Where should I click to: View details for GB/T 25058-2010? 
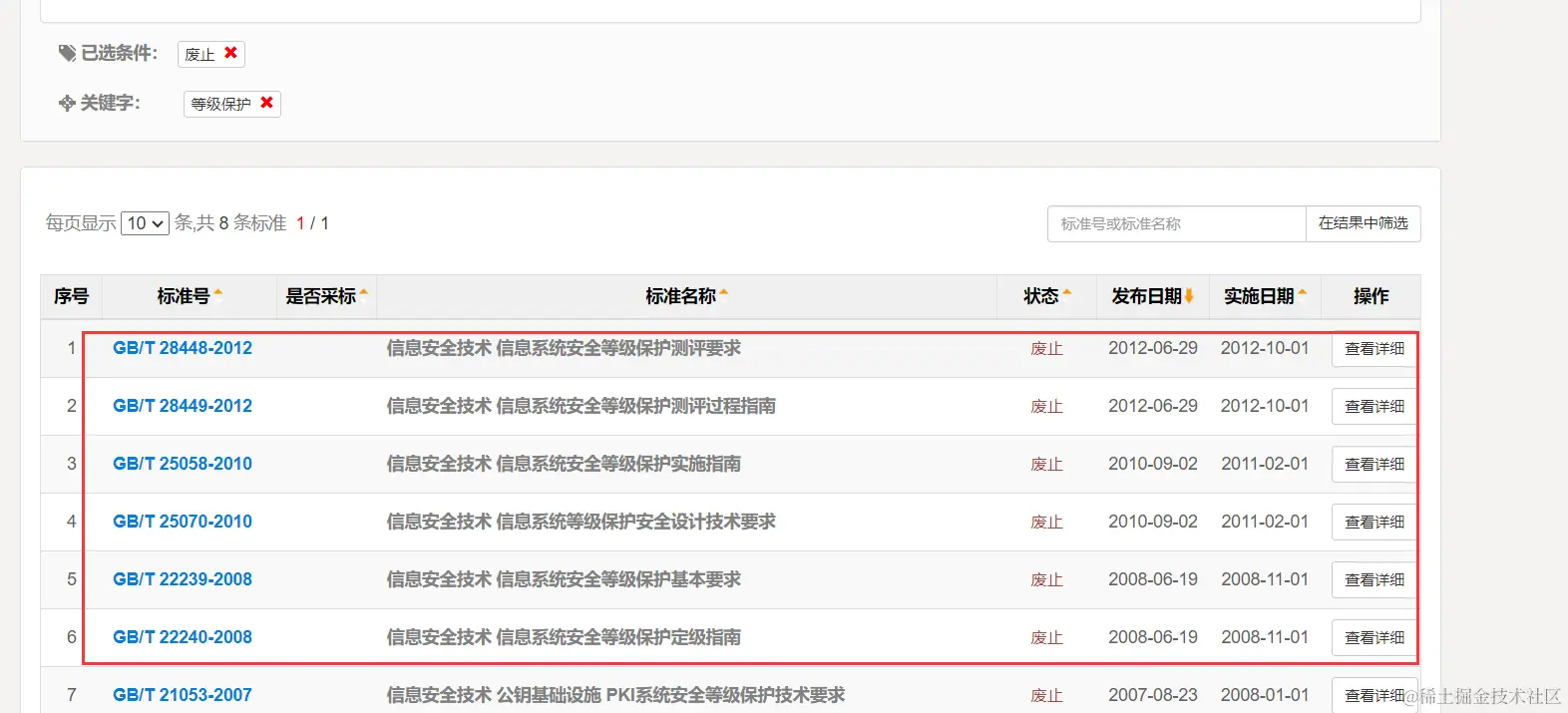click(1374, 465)
